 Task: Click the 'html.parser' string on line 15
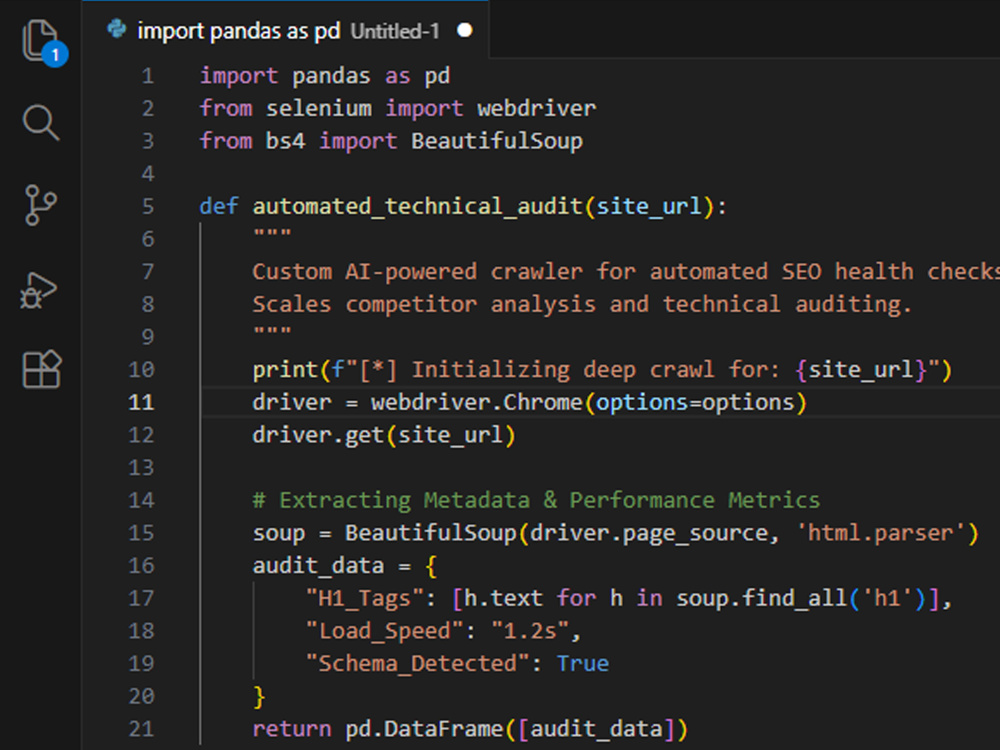coord(880,533)
